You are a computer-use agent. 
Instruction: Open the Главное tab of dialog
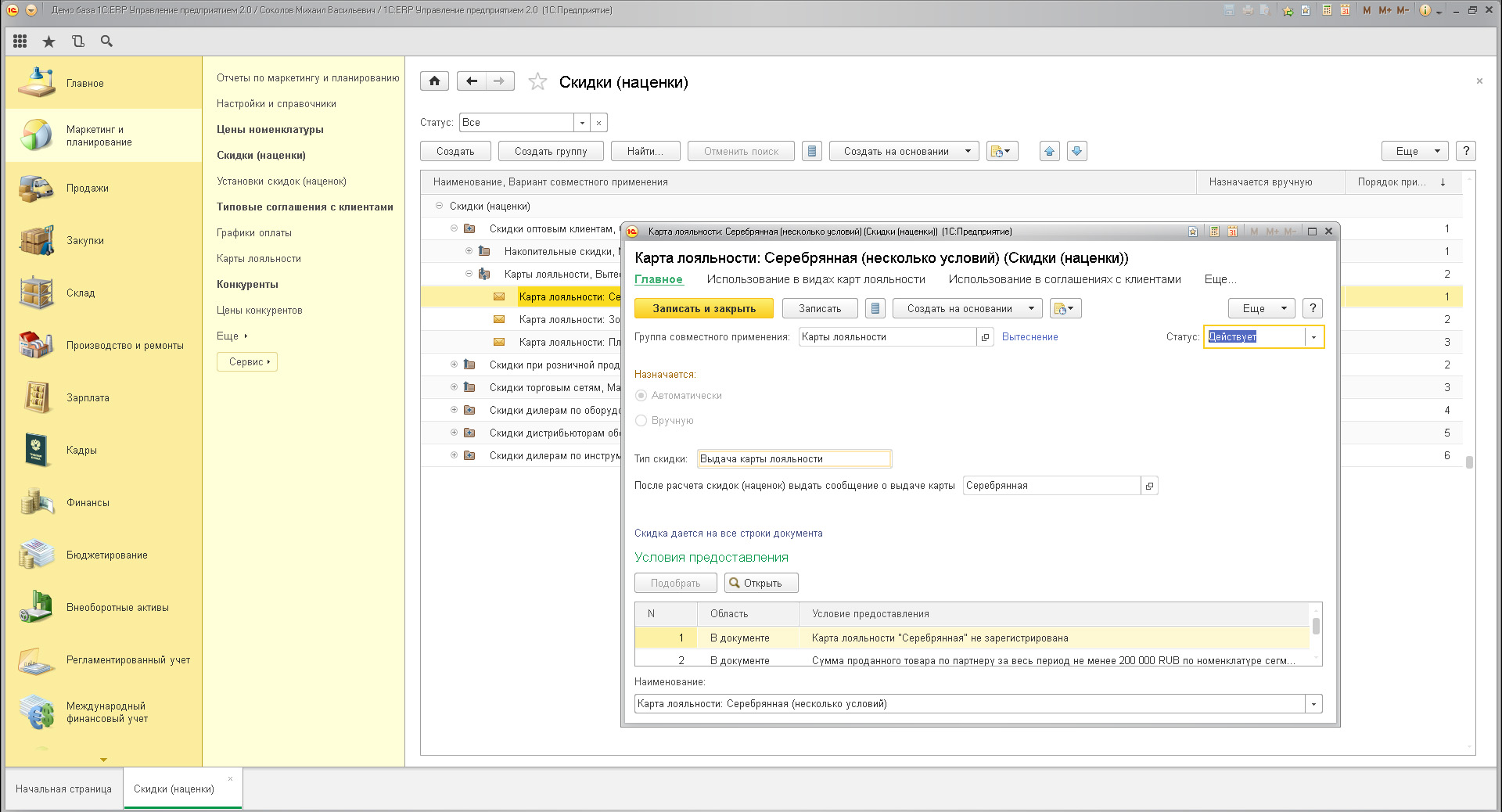pyautogui.click(x=659, y=279)
